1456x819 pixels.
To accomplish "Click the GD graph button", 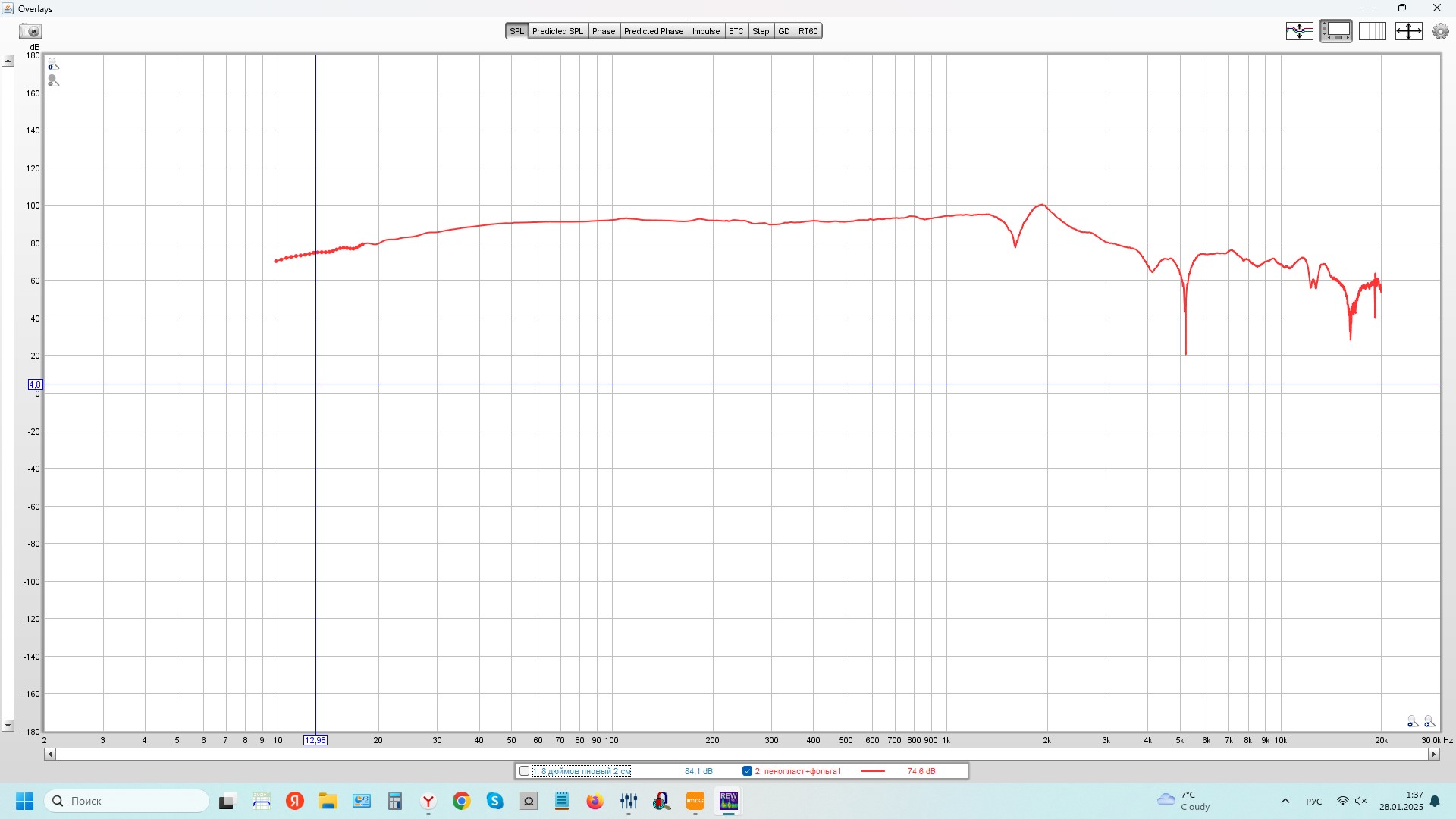I will pyautogui.click(x=783, y=31).
